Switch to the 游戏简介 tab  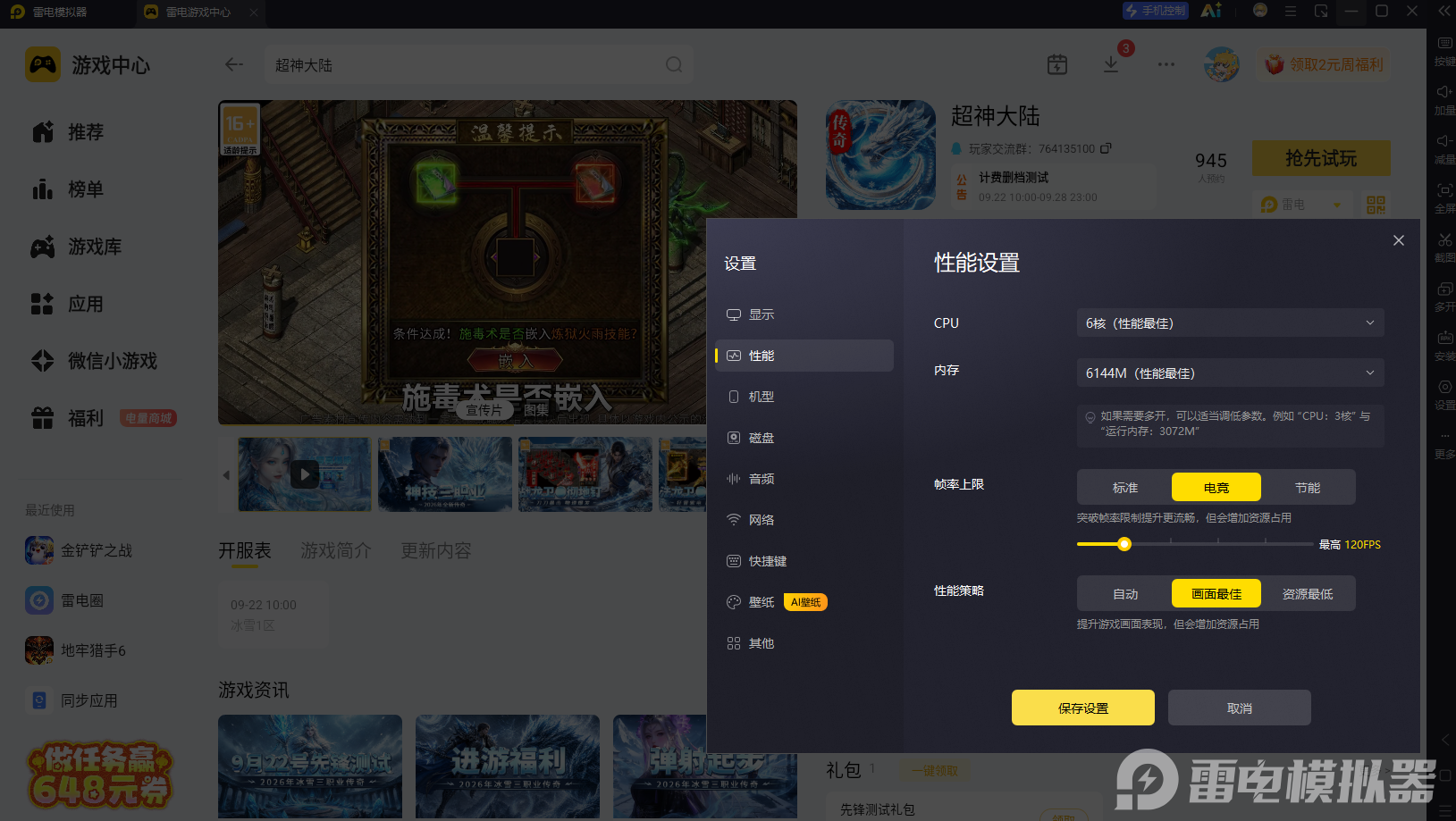point(335,550)
